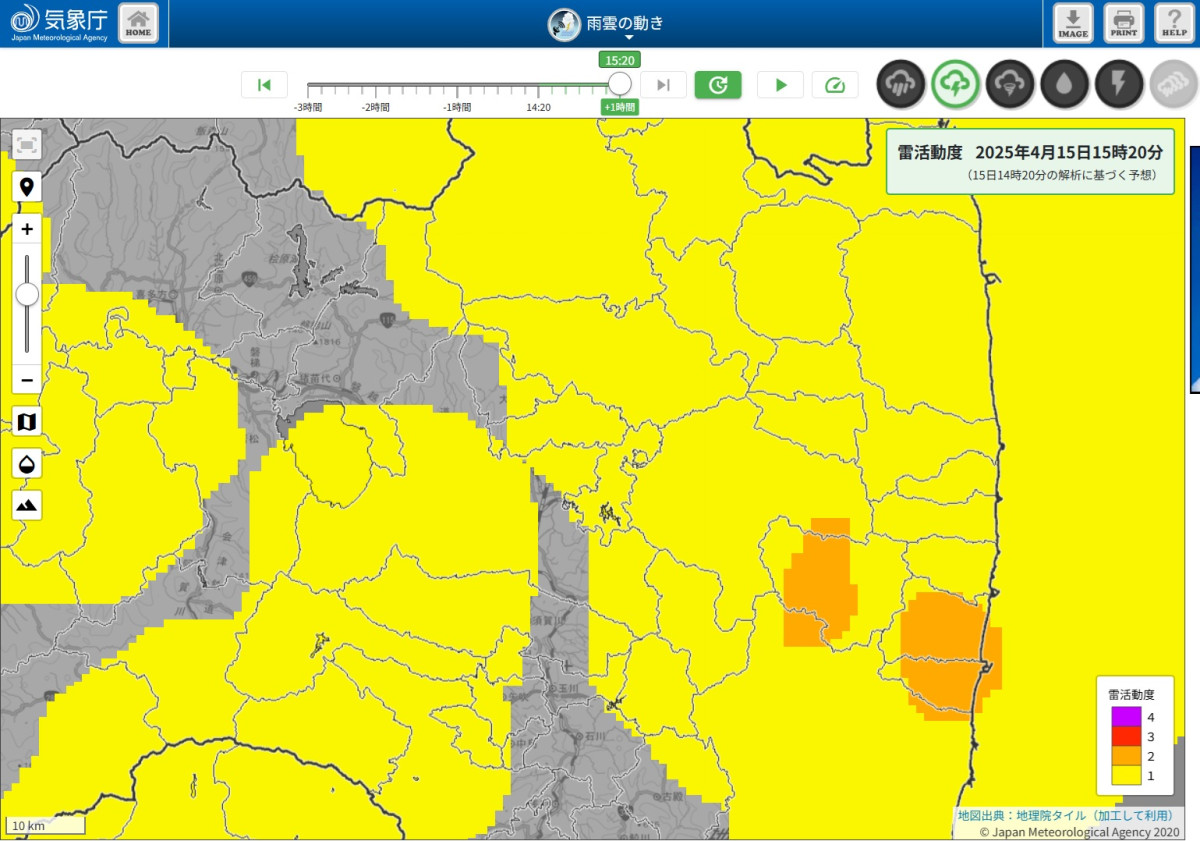Toggle the rain cloud precipitation layer
Viewport: 1200px width, 841px height.
click(901, 85)
